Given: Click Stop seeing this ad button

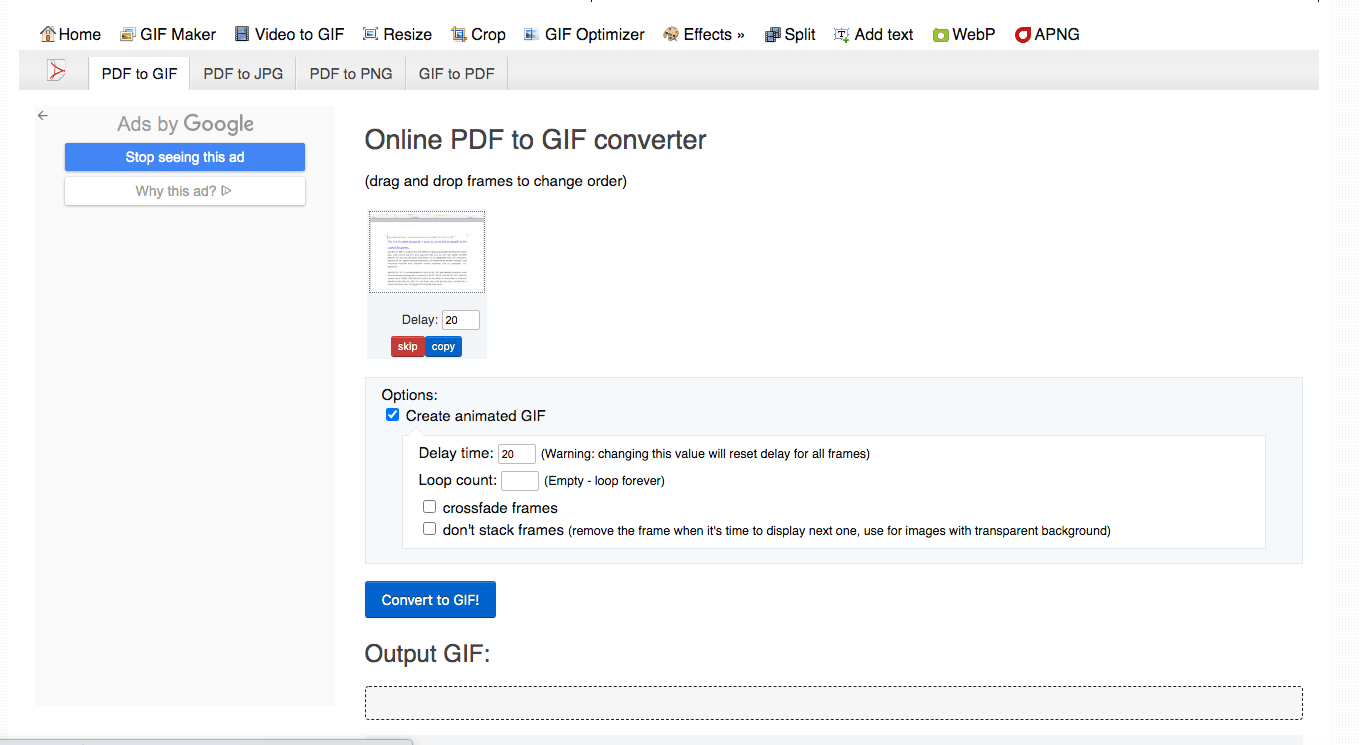Looking at the screenshot, I should coord(185,157).
